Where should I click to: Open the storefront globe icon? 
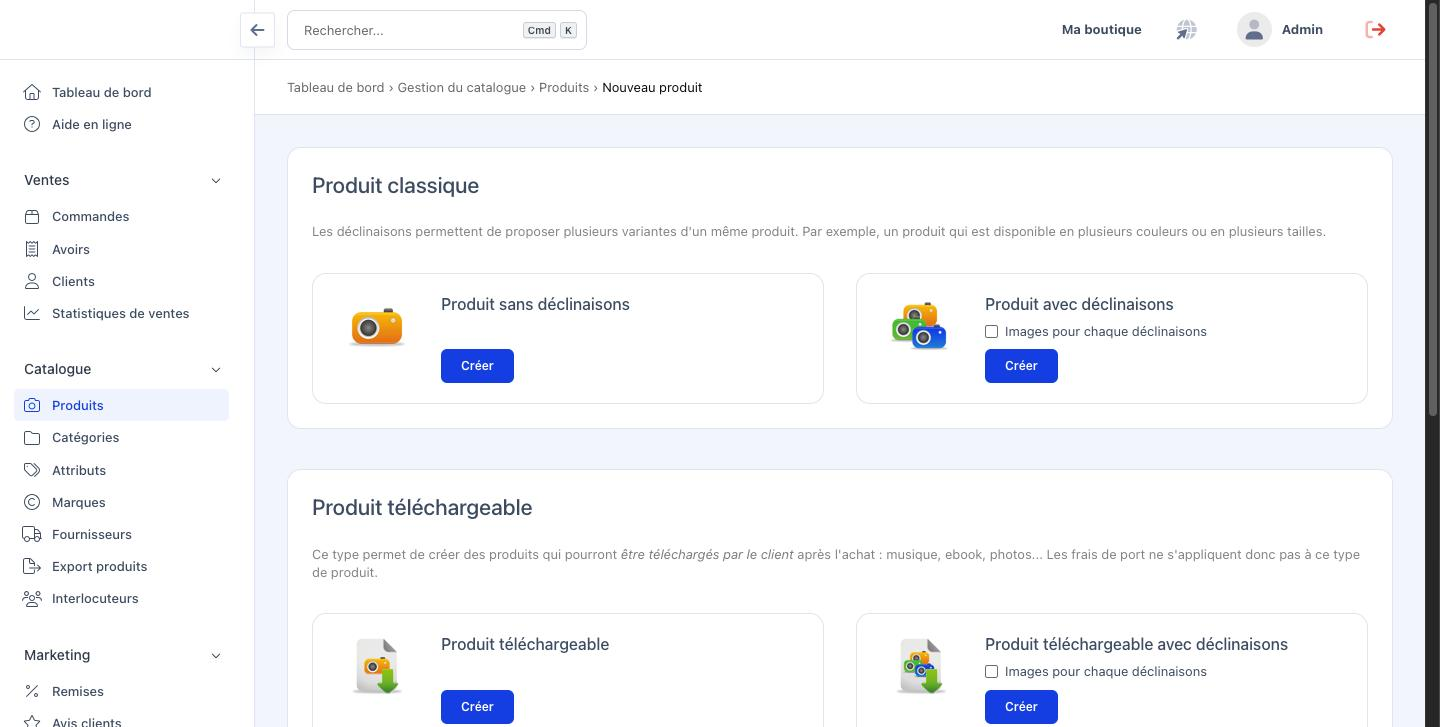click(1186, 30)
